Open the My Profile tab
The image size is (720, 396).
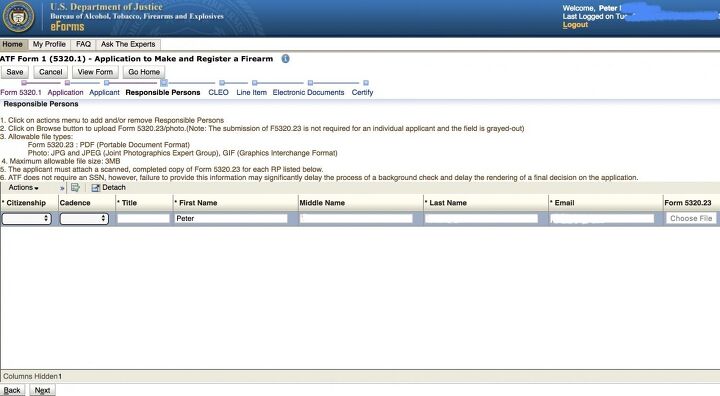point(49,44)
